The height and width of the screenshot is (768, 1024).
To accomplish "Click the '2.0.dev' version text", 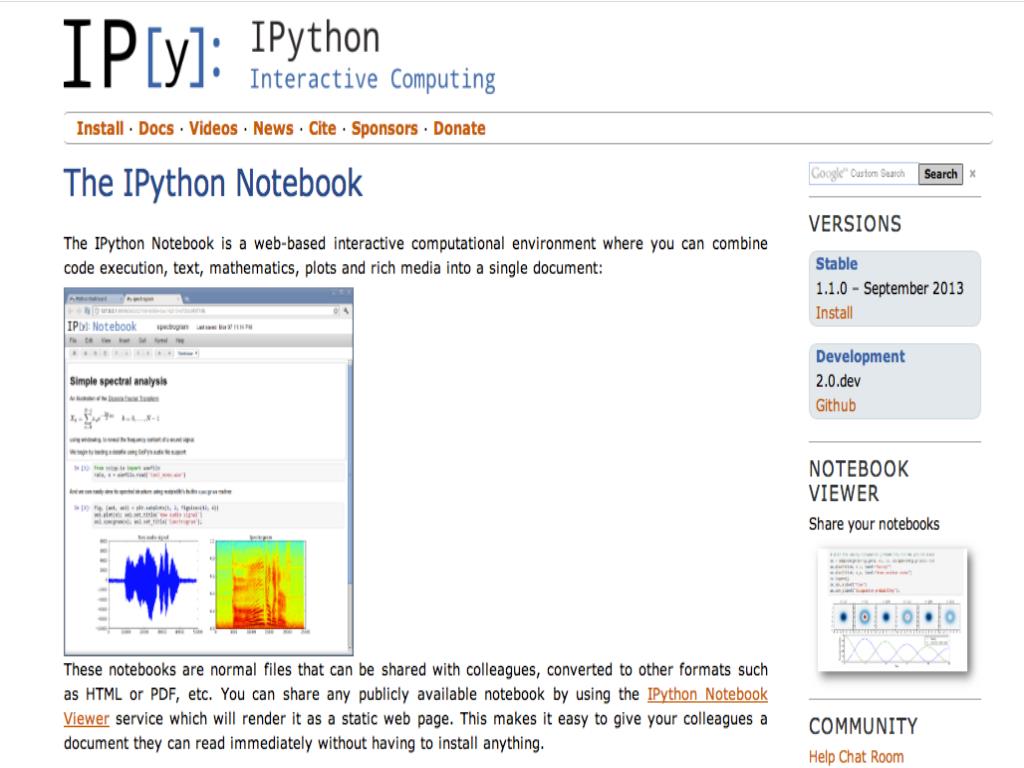I will [x=838, y=381].
